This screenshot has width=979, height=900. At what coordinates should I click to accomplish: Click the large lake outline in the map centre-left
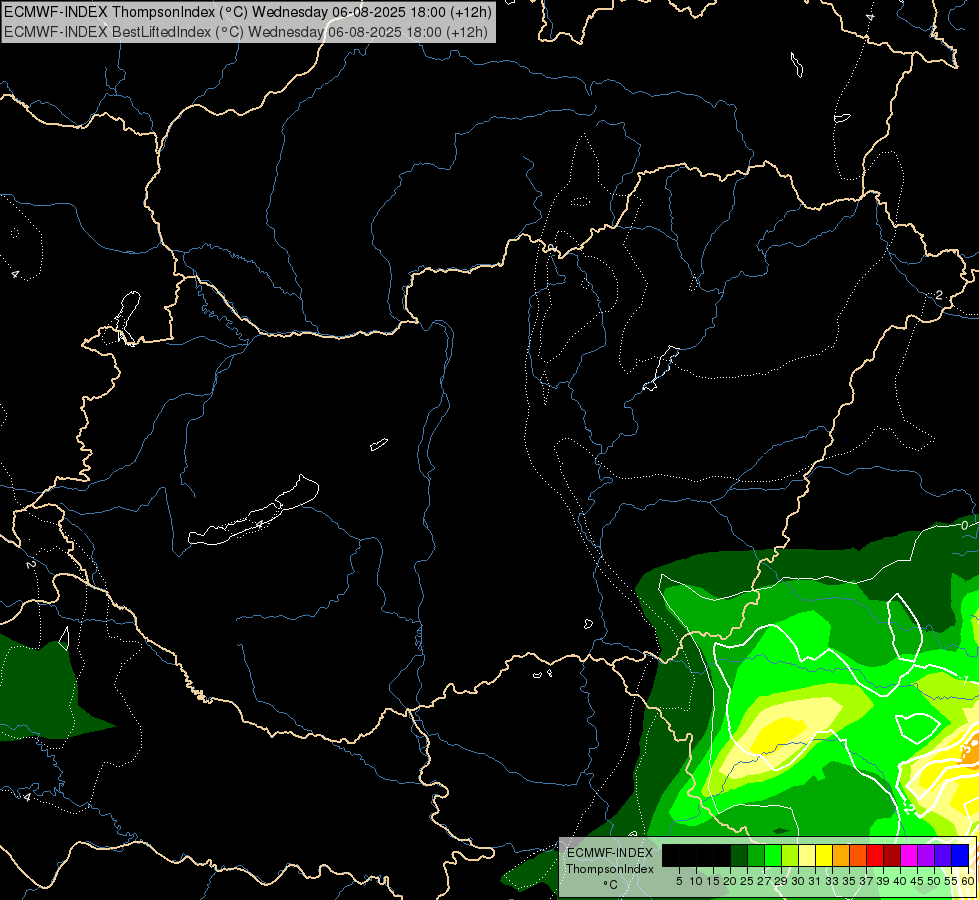pyautogui.click(x=253, y=510)
